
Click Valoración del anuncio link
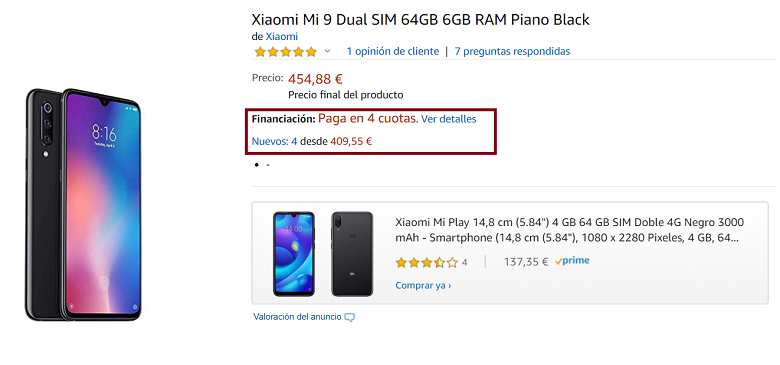pyautogui.click(x=297, y=317)
